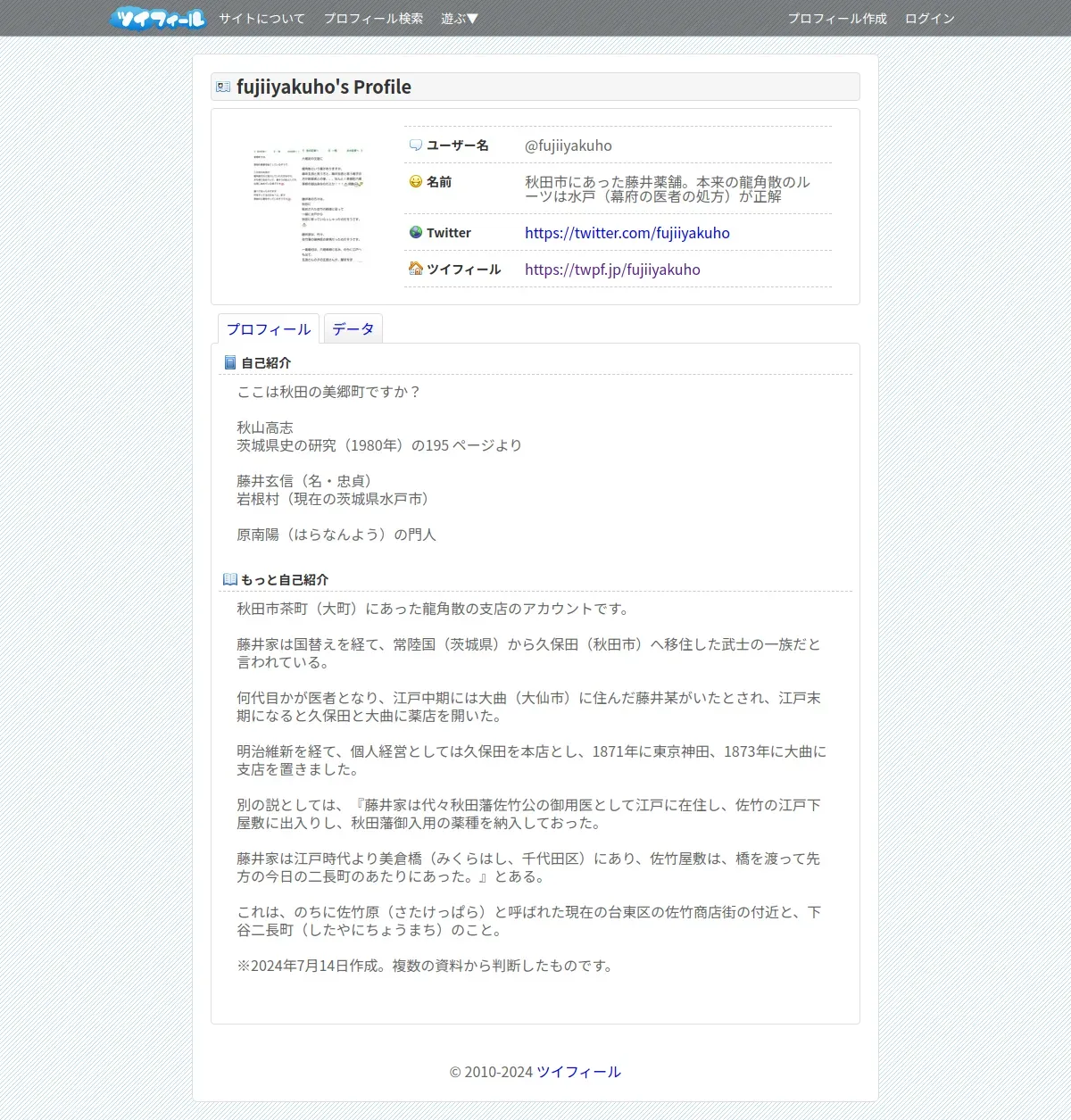The height and width of the screenshot is (1120, 1071).
Task: Click the 秋山高志 text line
Action: coord(265,427)
